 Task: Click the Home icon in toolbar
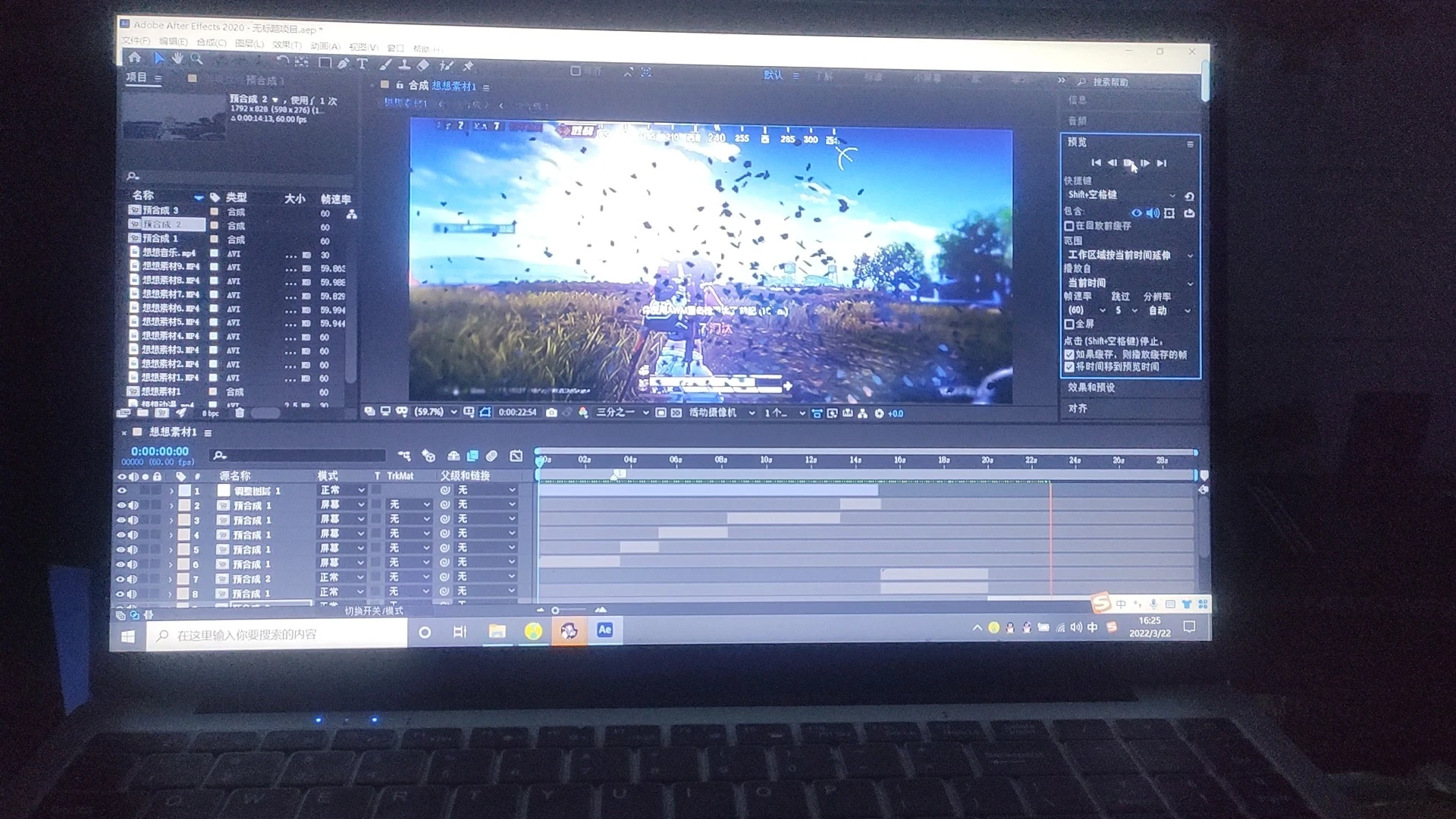click(x=135, y=58)
